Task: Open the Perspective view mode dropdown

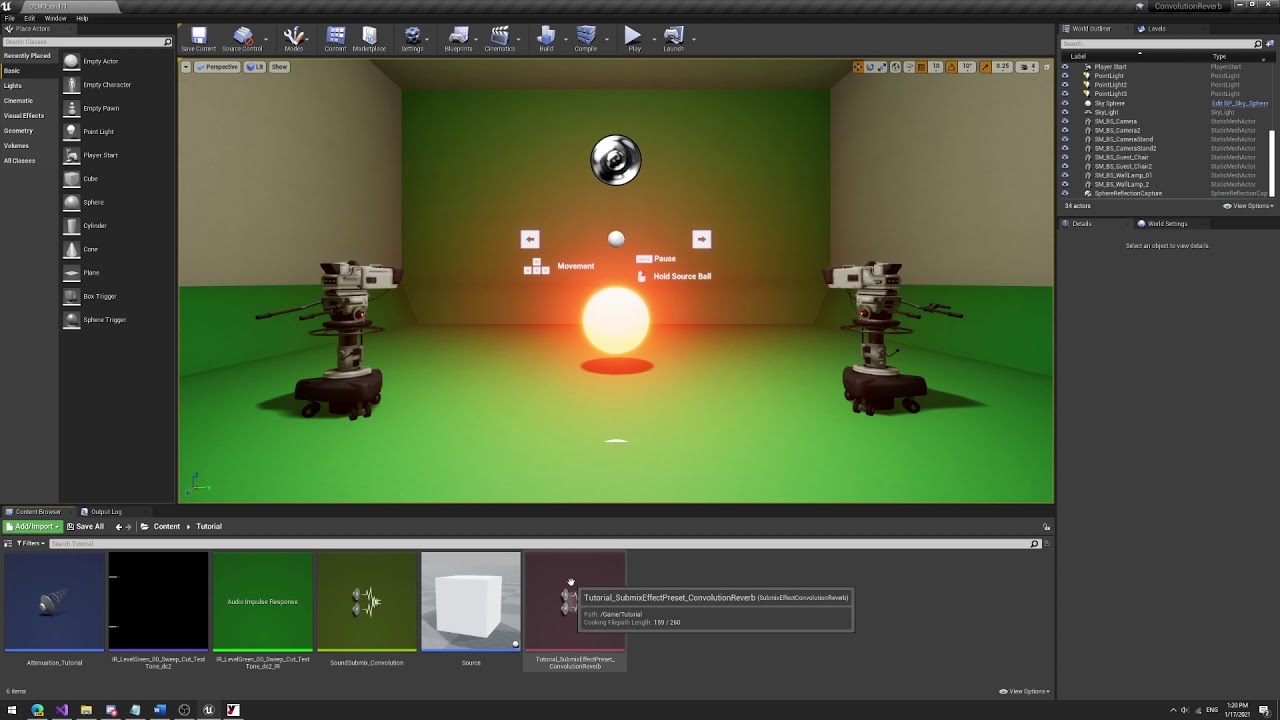Action: click(x=217, y=67)
